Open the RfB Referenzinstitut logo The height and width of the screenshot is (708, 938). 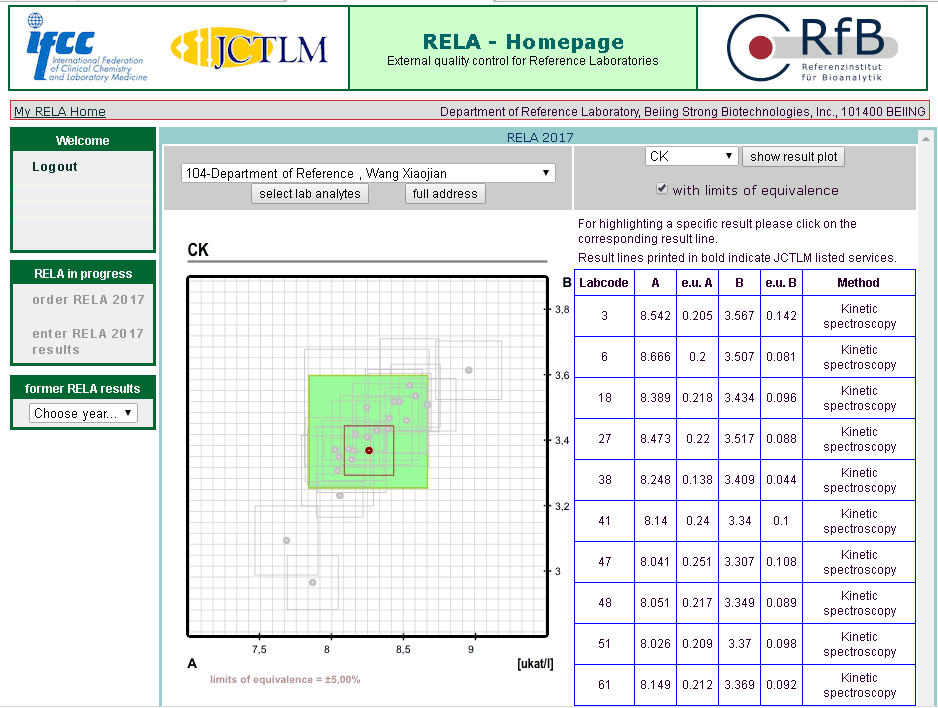pos(812,48)
